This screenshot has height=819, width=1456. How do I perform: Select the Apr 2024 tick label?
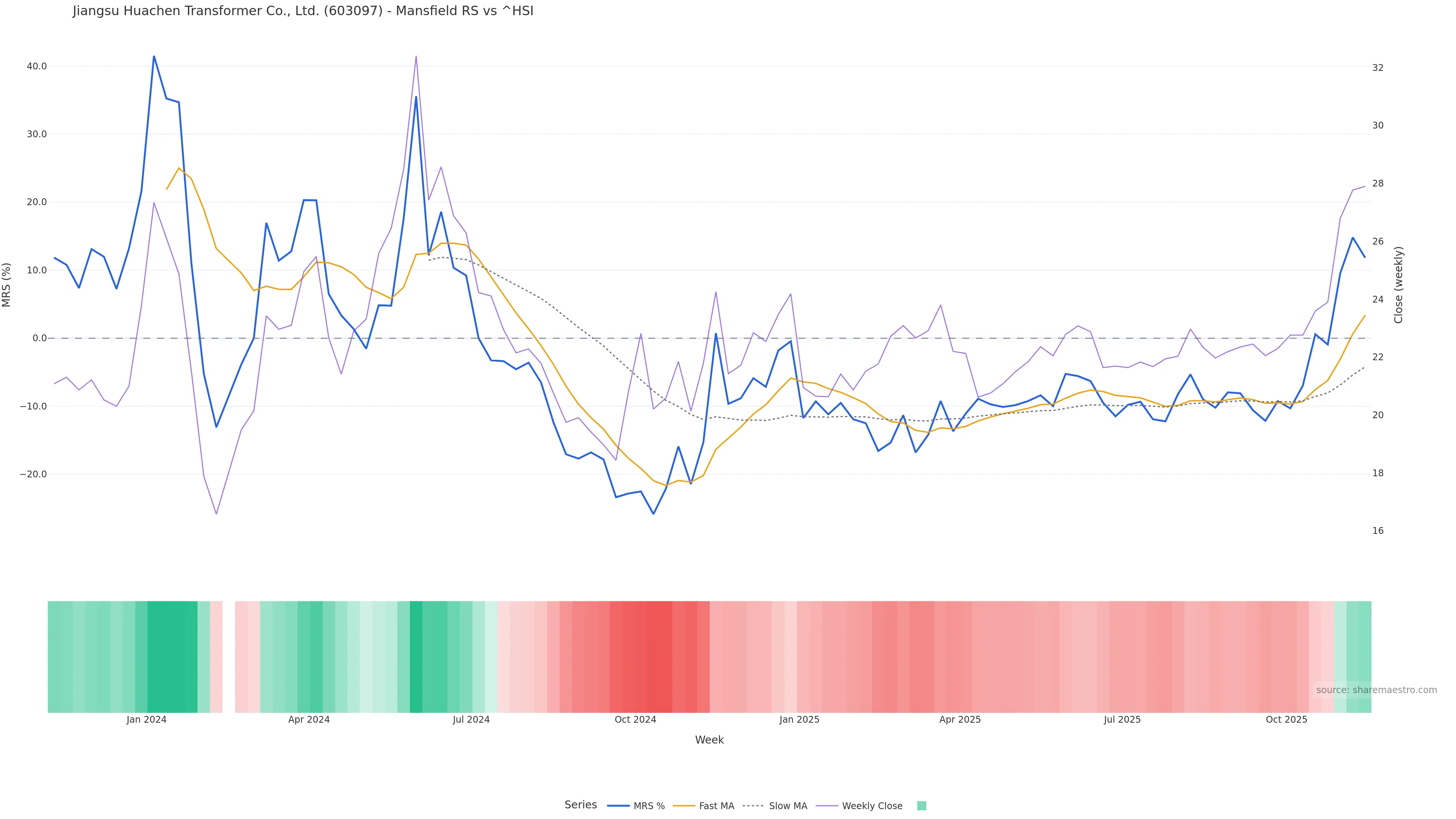coord(309,720)
